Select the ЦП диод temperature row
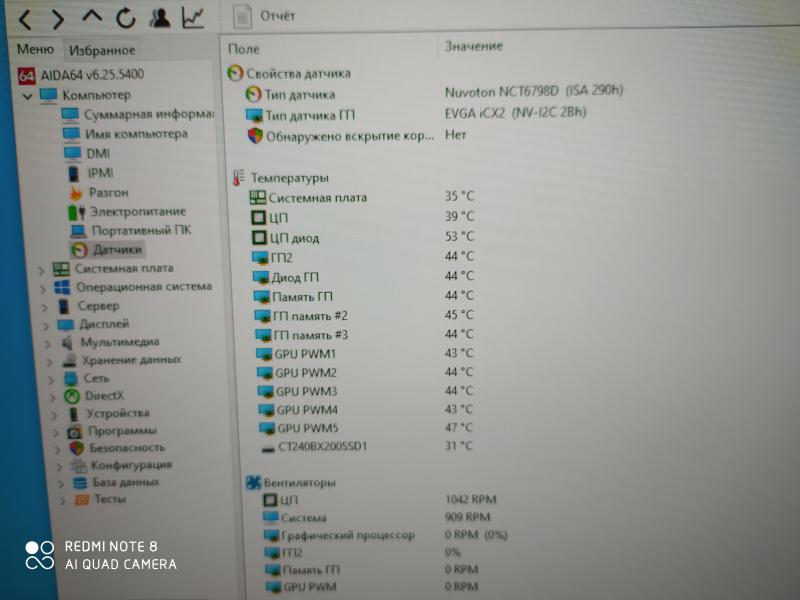Image resolution: width=800 pixels, height=600 pixels. (x=294, y=237)
